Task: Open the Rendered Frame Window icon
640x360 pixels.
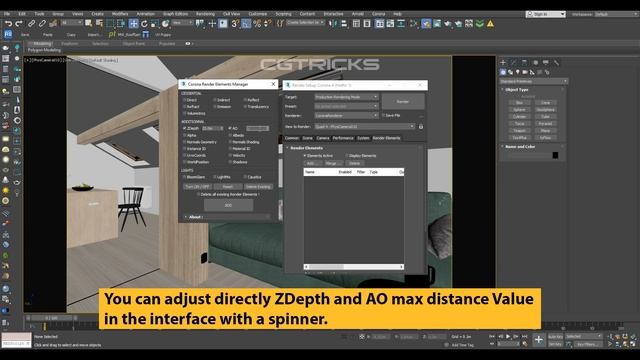Action: coord(437,24)
